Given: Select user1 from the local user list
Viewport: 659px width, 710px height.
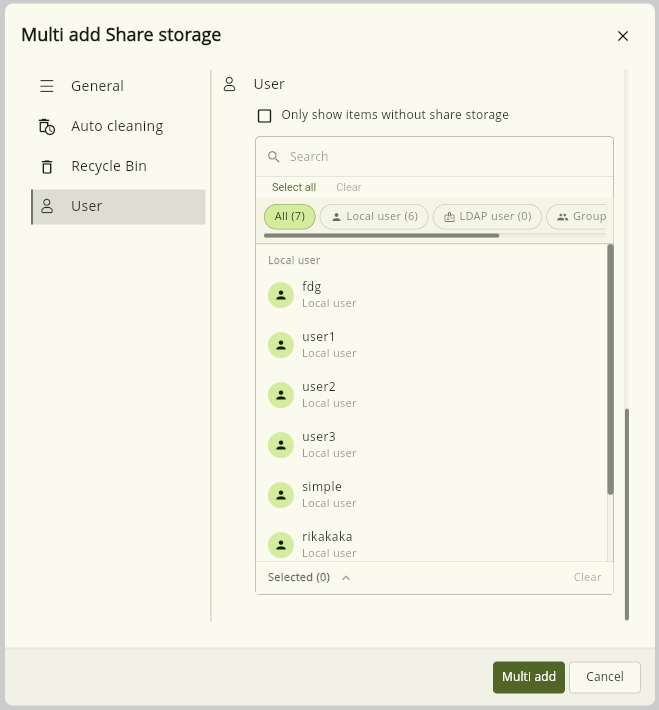Looking at the screenshot, I should 431,345.
